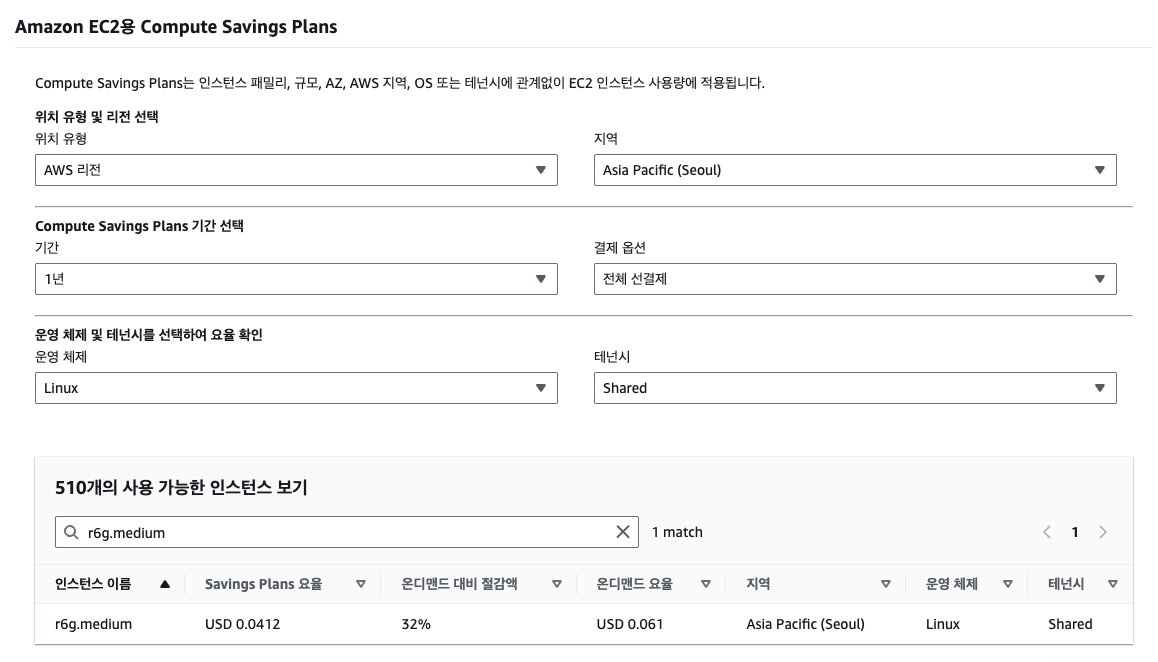Select page 1 in pagination
This screenshot has height=662, width=1158.
1075,532
